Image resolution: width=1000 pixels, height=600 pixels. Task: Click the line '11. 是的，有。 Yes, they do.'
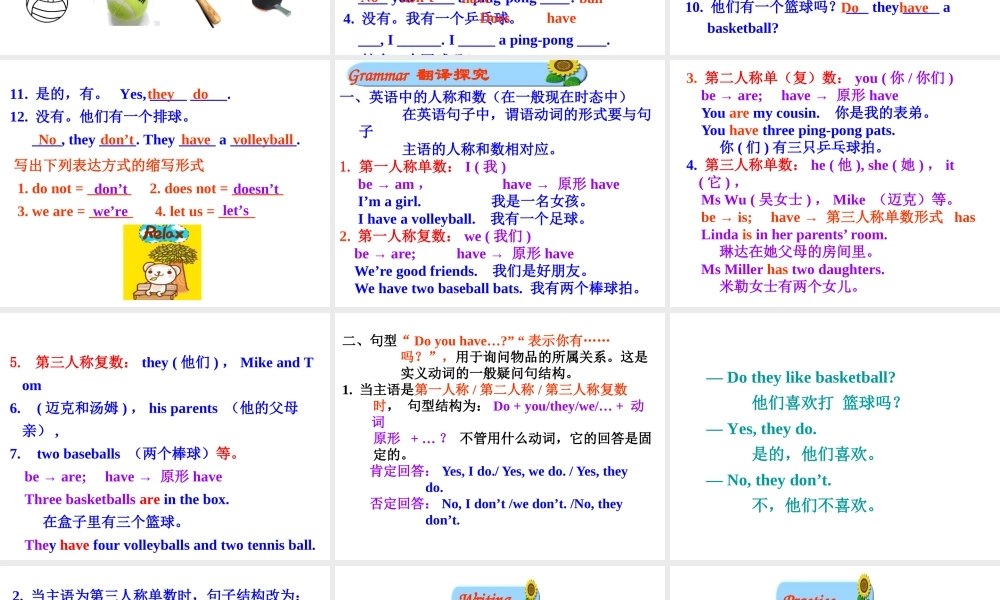coord(120,94)
